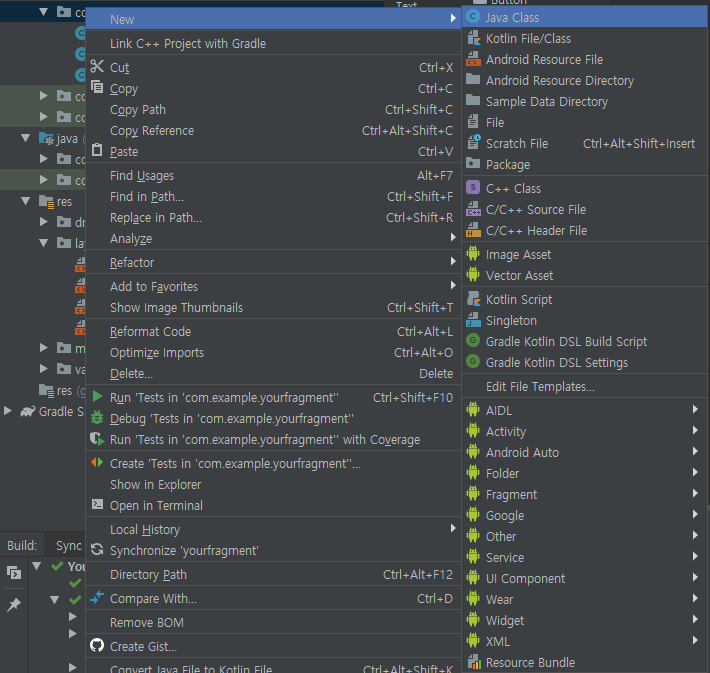Expand the Gradle Scripts tree node
Screen dimensions: 710x673
tap(8, 411)
